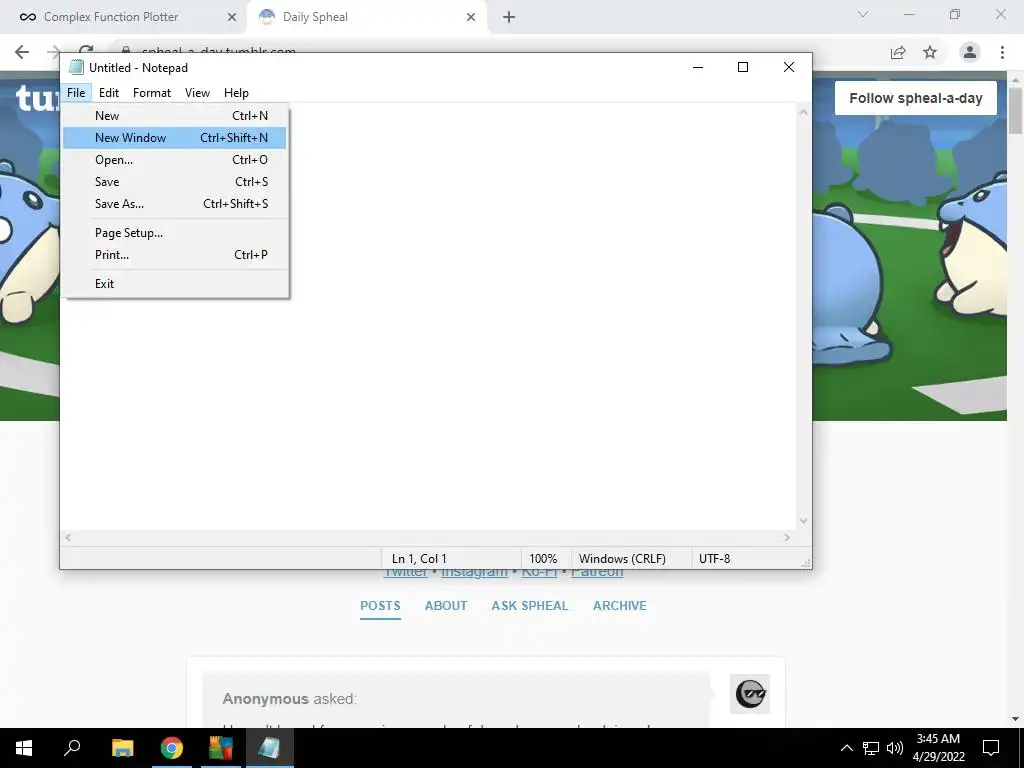Close the Complex Function Plotter tab

pyautogui.click(x=232, y=18)
